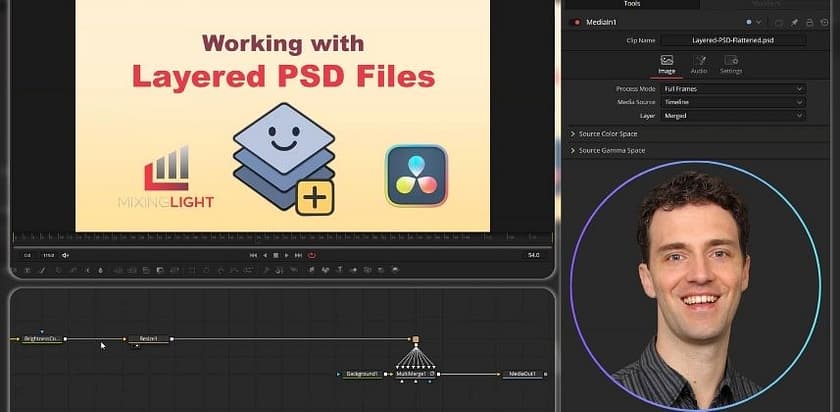The height and width of the screenshot is (412, 840).
Task: Click the time ruler below the viewer
Action: pos(282,237)
